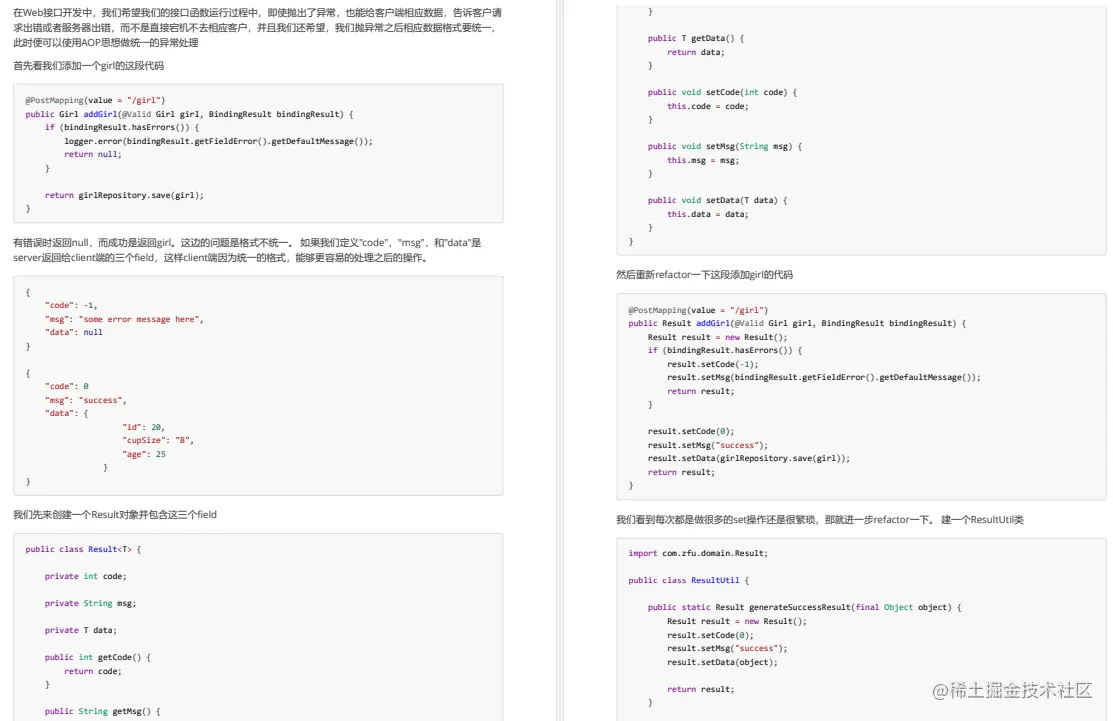Click the JSON line "age": 25
Viewport: 1113px width, 721px height.
click(x=144, y=454)
